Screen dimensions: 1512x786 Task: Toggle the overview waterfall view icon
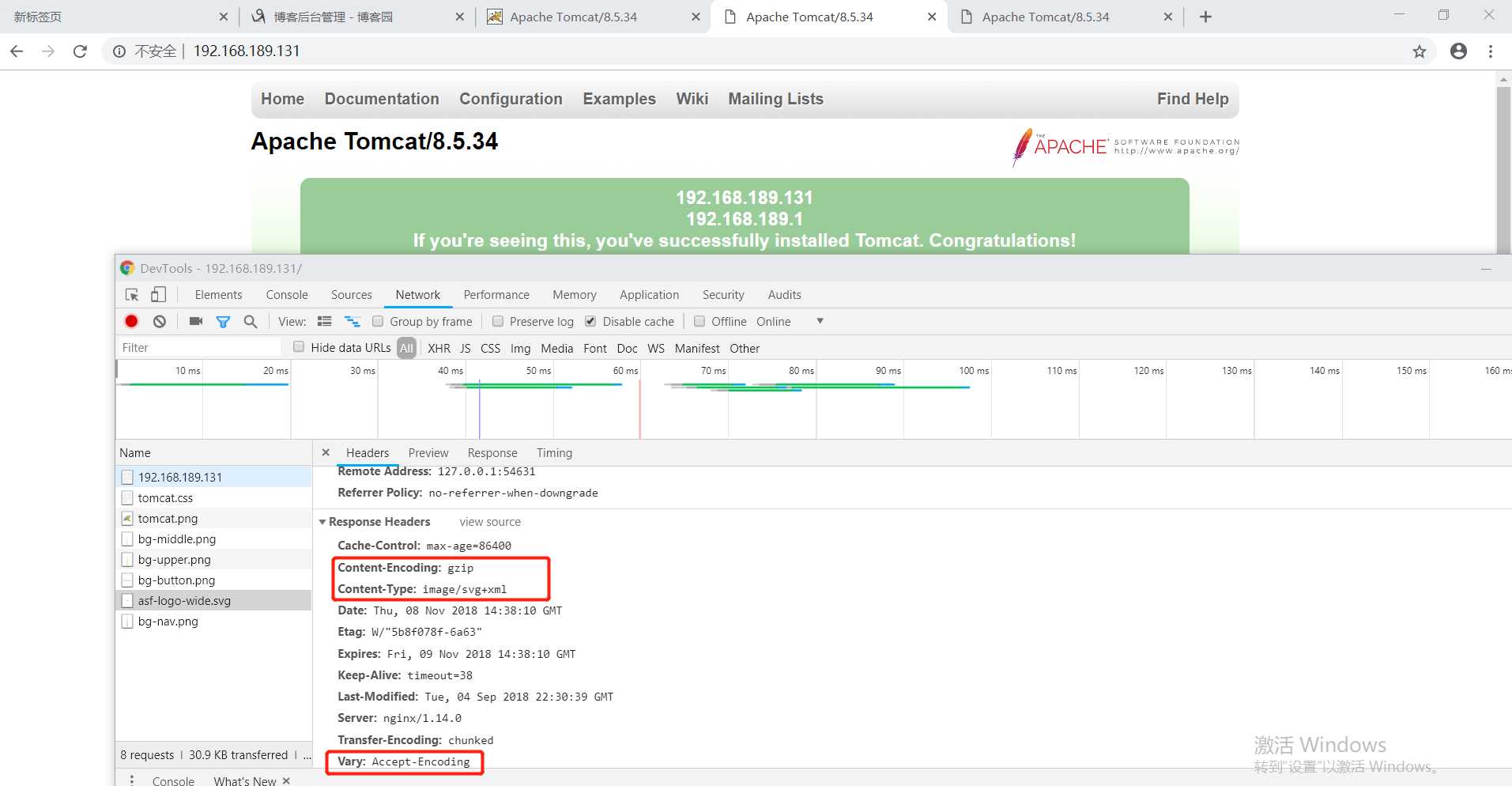coord(353,321)
